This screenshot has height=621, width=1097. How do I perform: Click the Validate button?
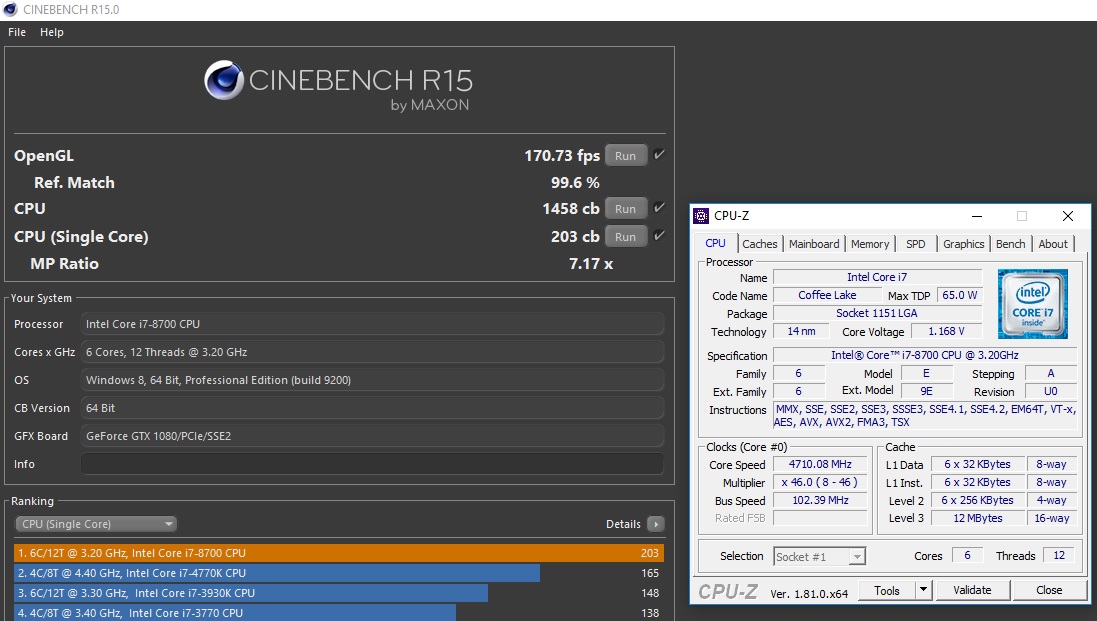972,590
